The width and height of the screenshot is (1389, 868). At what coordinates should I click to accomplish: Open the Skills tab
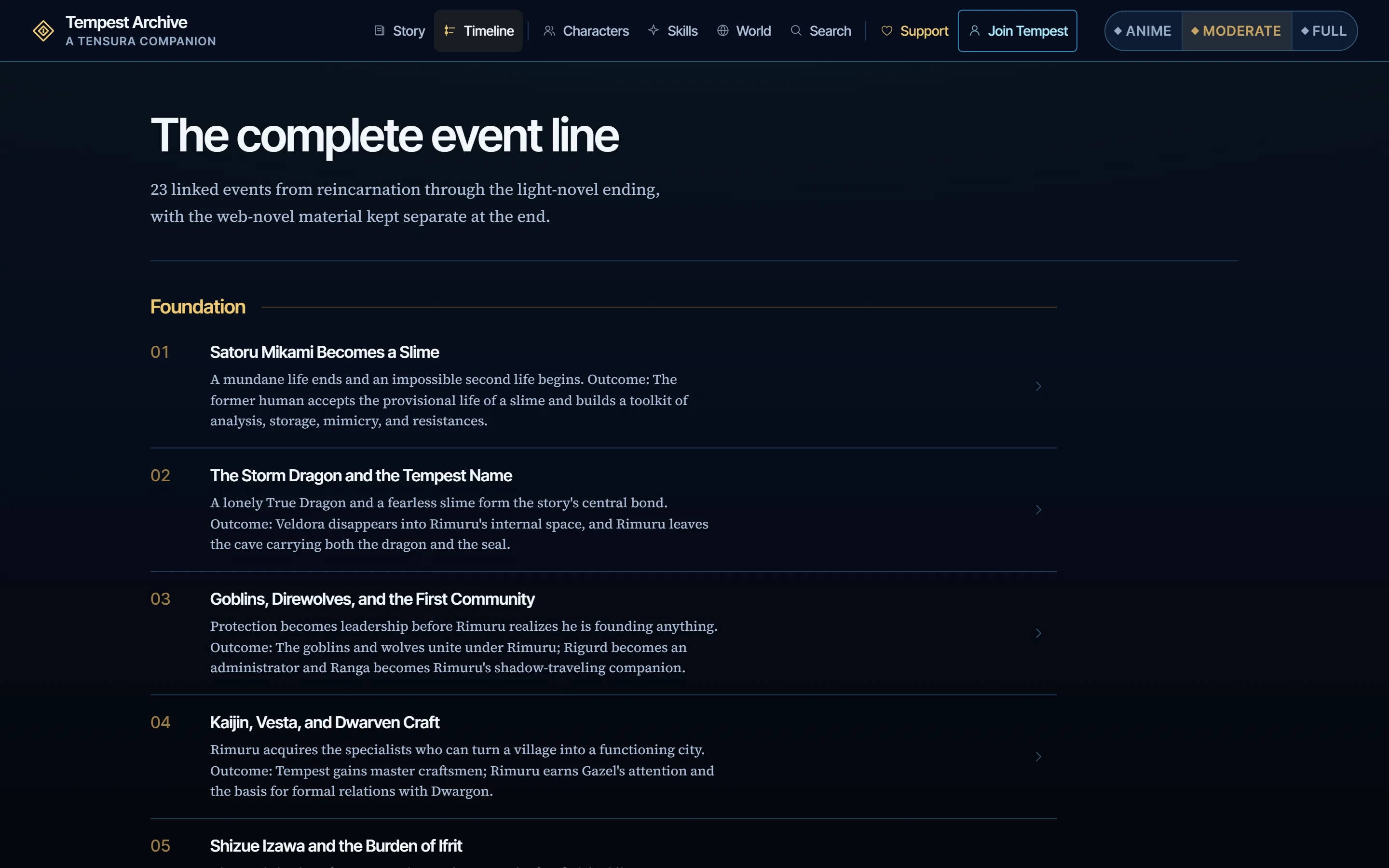tap(673, 31)
